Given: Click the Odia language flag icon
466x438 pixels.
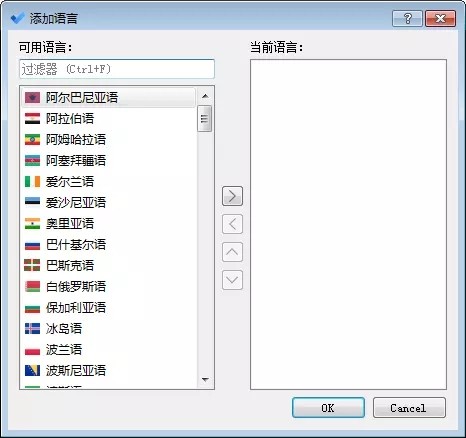Looking at the screenshot, I should tap(32, 224).
